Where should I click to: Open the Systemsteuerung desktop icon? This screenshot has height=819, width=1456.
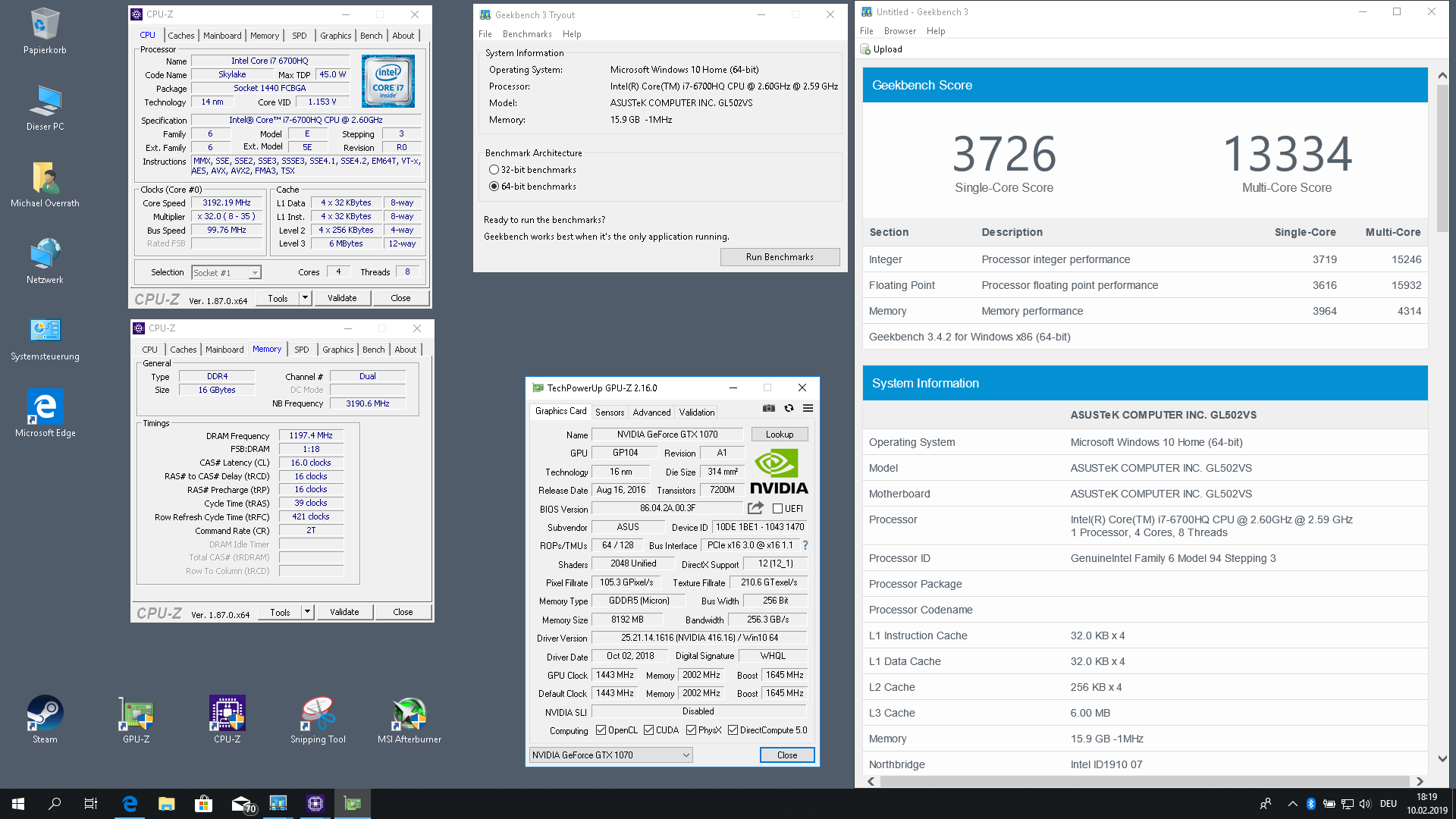click(x=45, y=337)
